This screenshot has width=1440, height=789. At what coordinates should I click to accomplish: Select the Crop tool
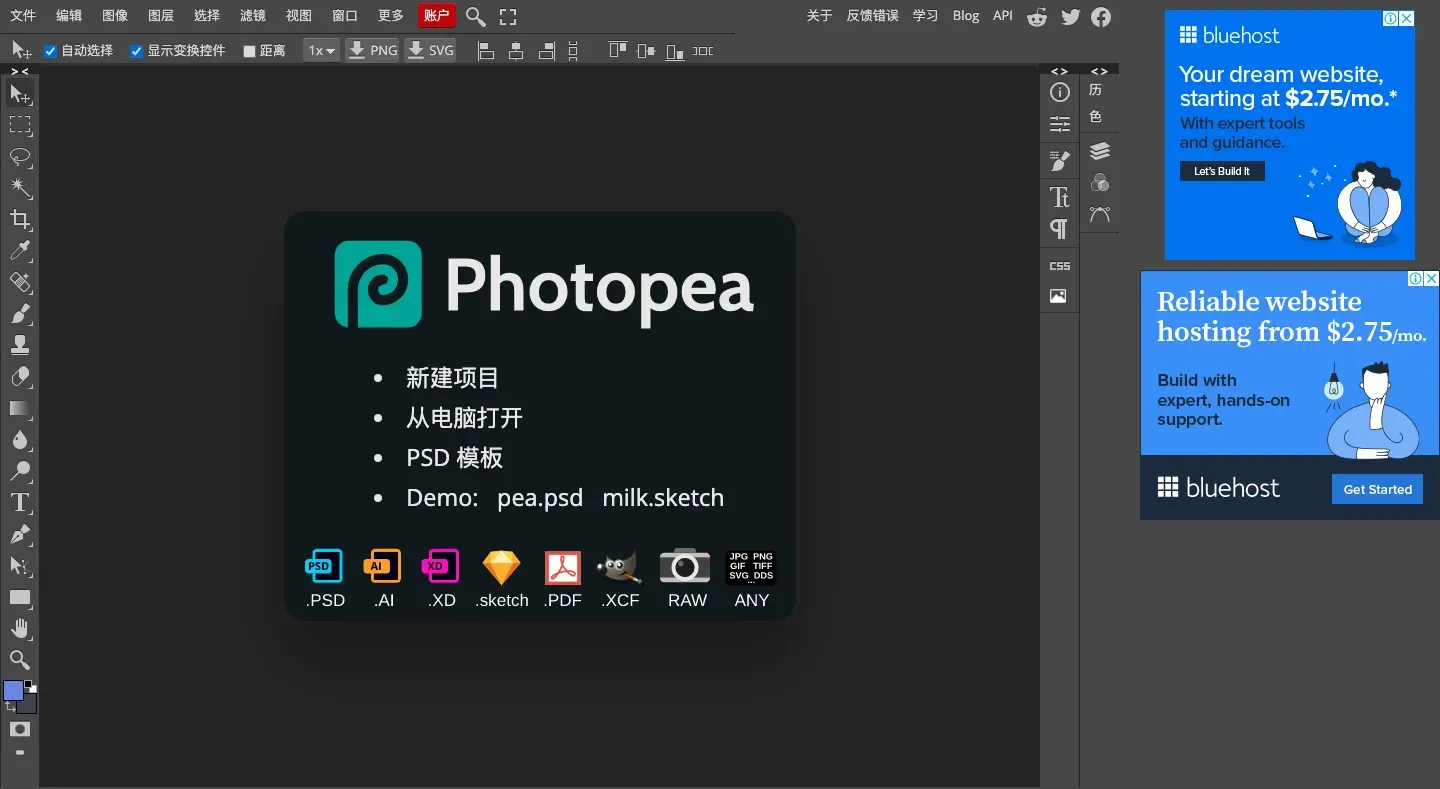(x=20, y=220)
